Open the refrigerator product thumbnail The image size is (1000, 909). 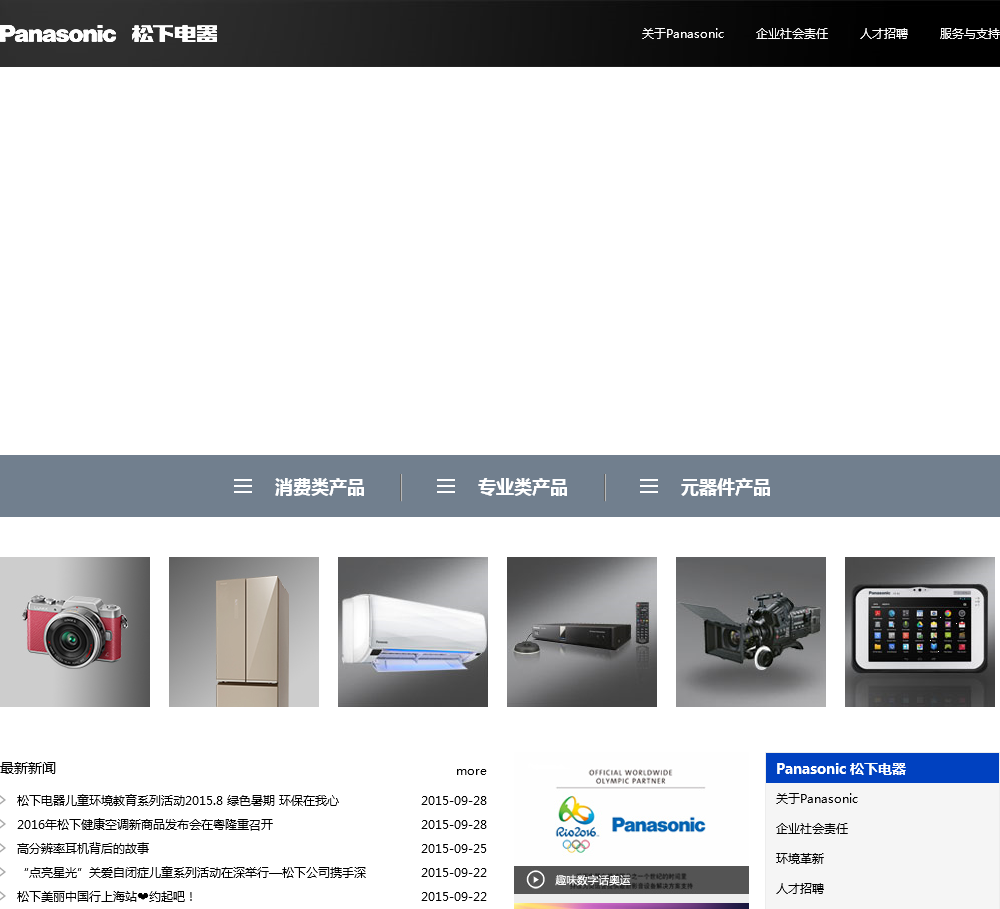tap(244, 632)
